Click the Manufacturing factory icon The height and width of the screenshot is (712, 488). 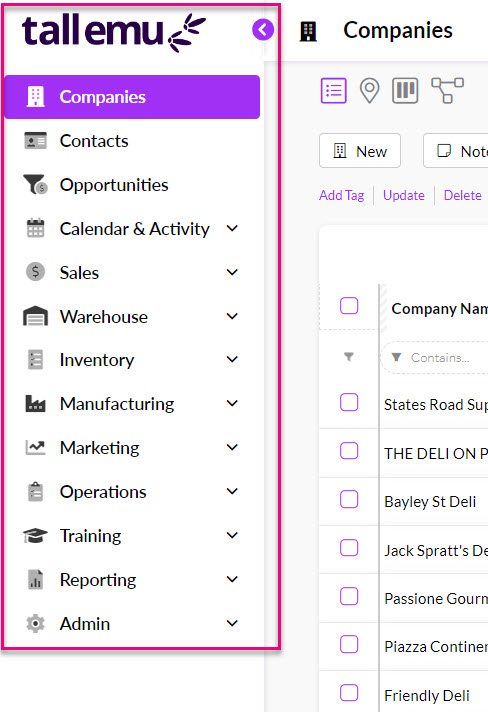coord(35,404)
